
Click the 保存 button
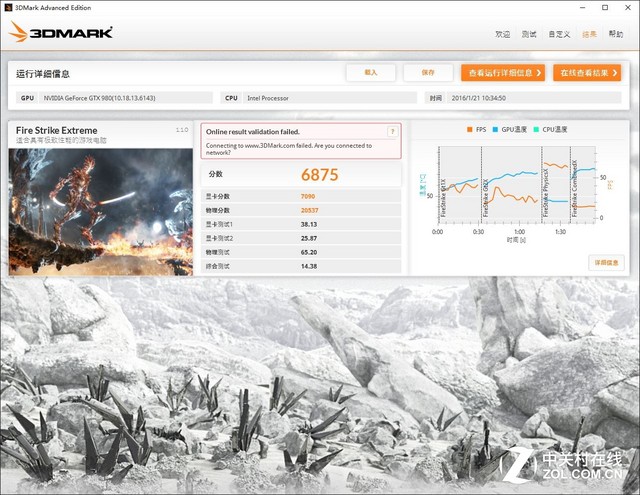[x=428, y=73]
